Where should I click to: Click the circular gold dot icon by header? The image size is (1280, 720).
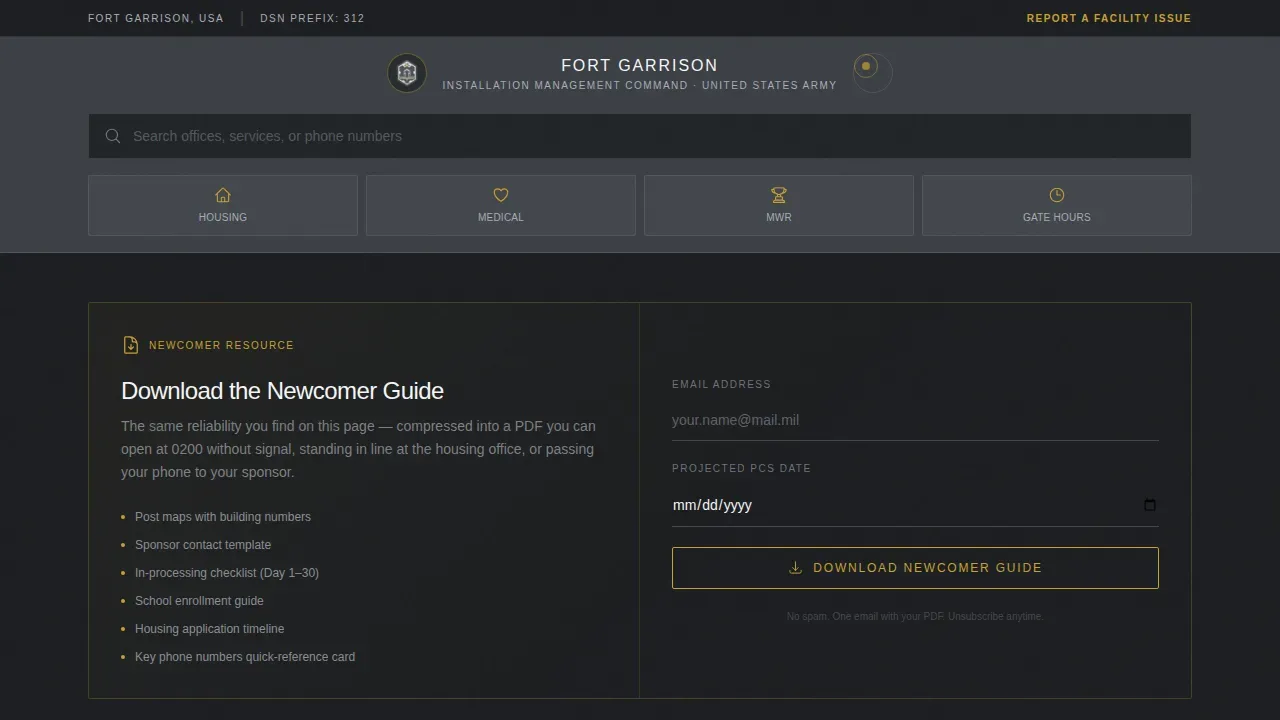point(866,67)
